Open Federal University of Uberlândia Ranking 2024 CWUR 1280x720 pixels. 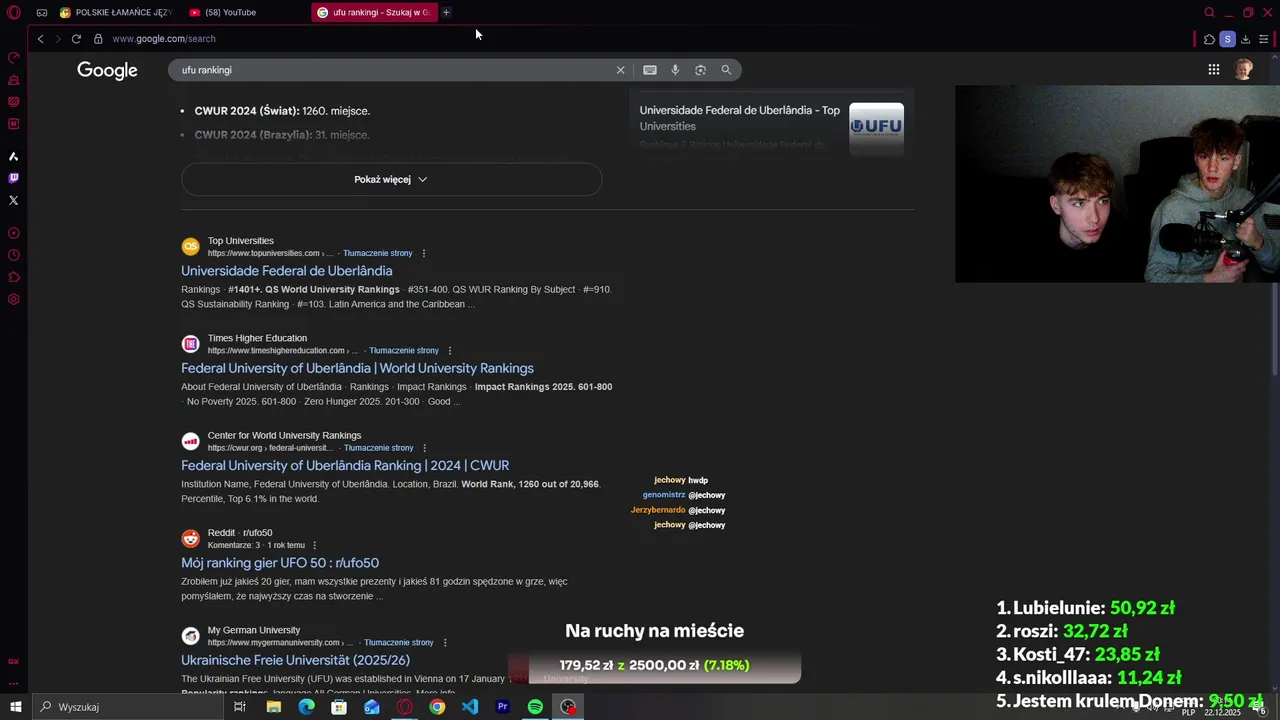tap(345, 465)
